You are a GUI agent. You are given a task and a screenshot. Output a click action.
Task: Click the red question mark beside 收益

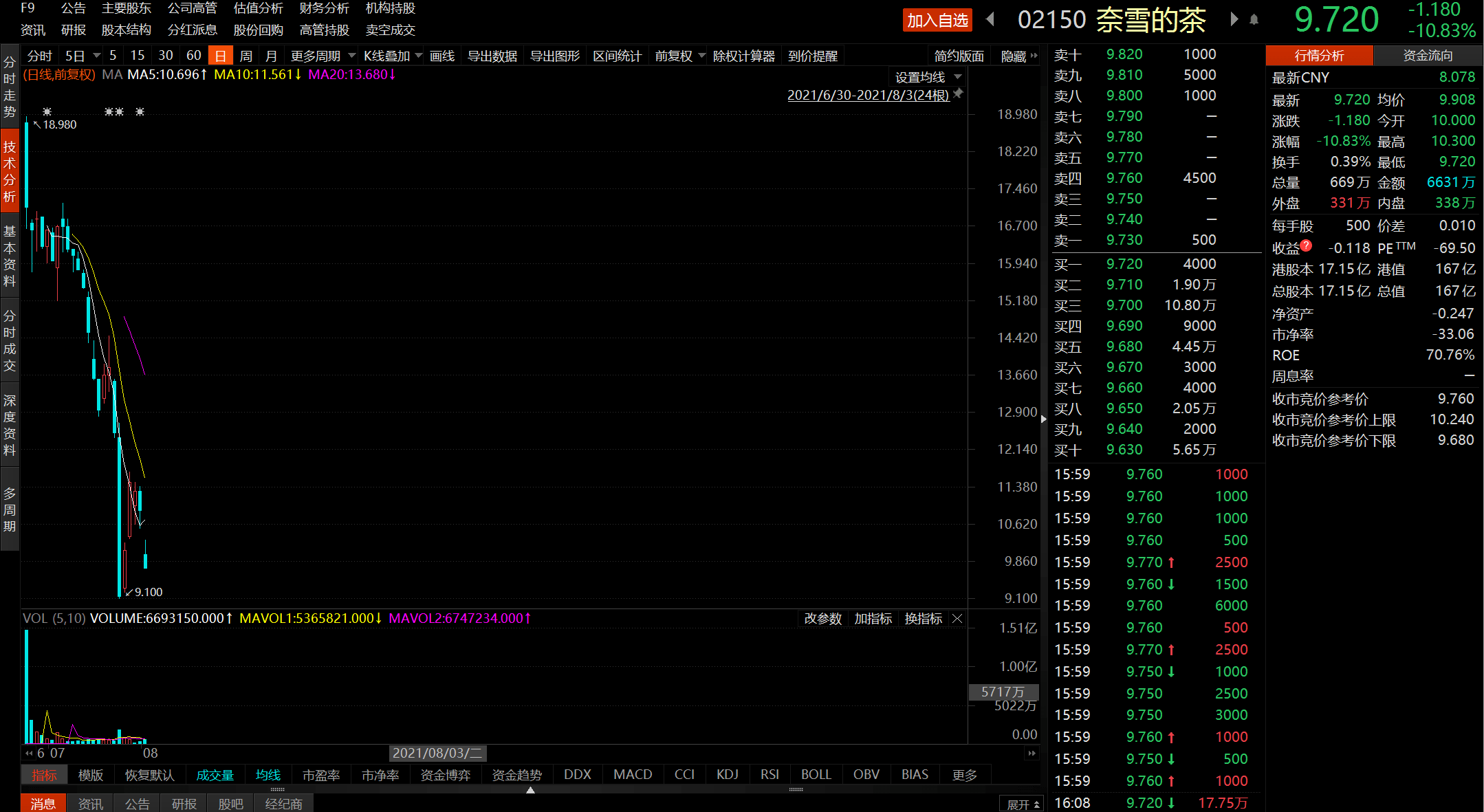tap(1307, 245)
